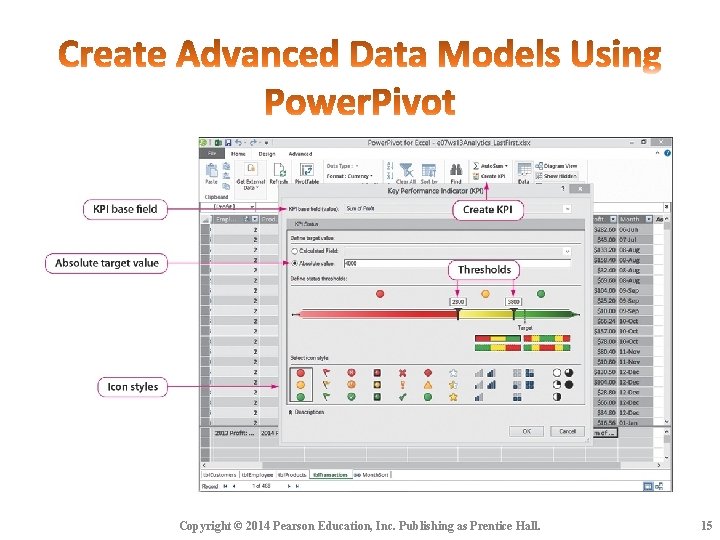Open the tblEmployee sheet tab
Image resolution: width=720 pixels, height=540 pixels.
click(257, 475)
